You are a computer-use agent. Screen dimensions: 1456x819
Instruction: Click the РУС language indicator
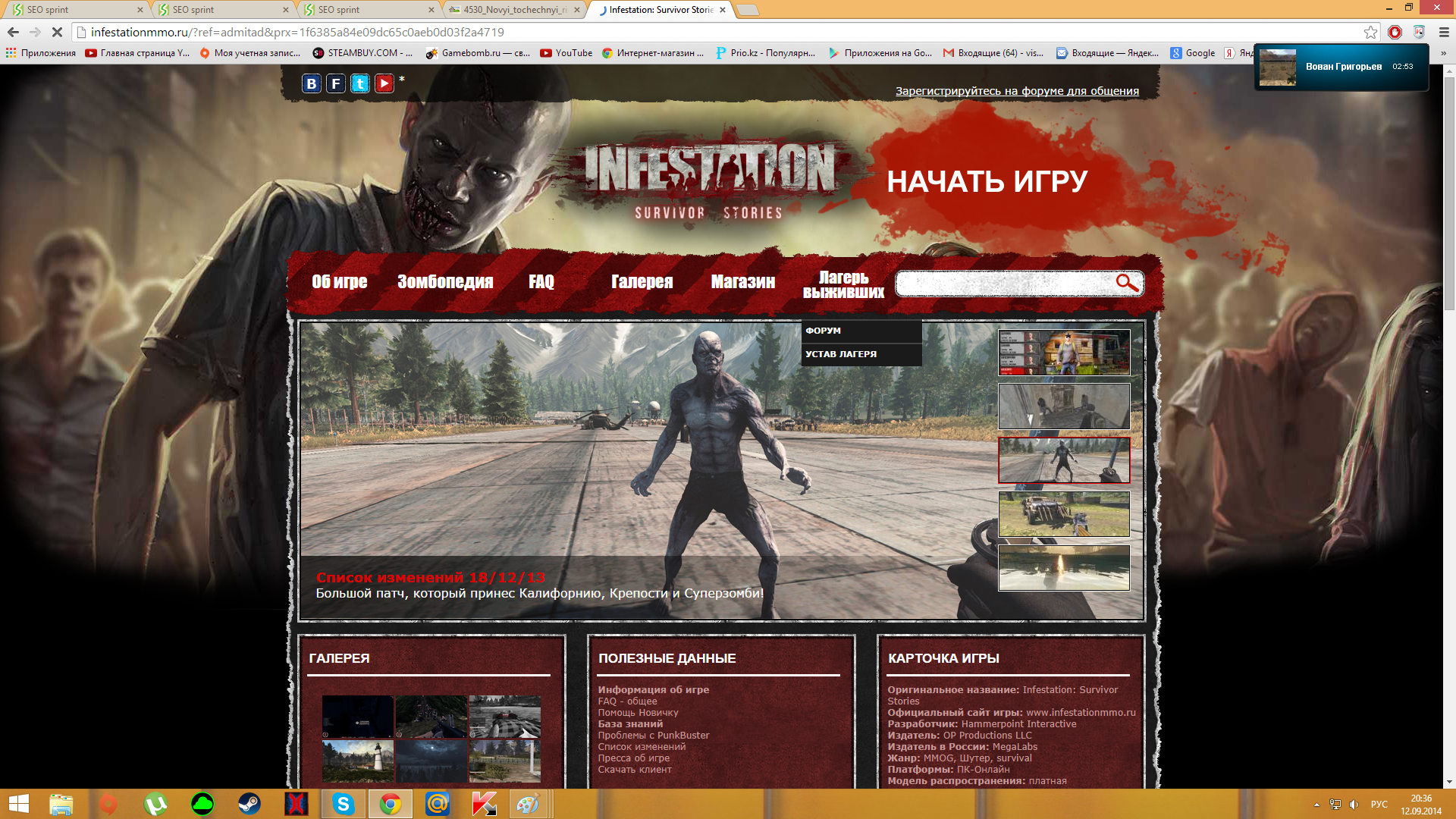click(1379, 805)
